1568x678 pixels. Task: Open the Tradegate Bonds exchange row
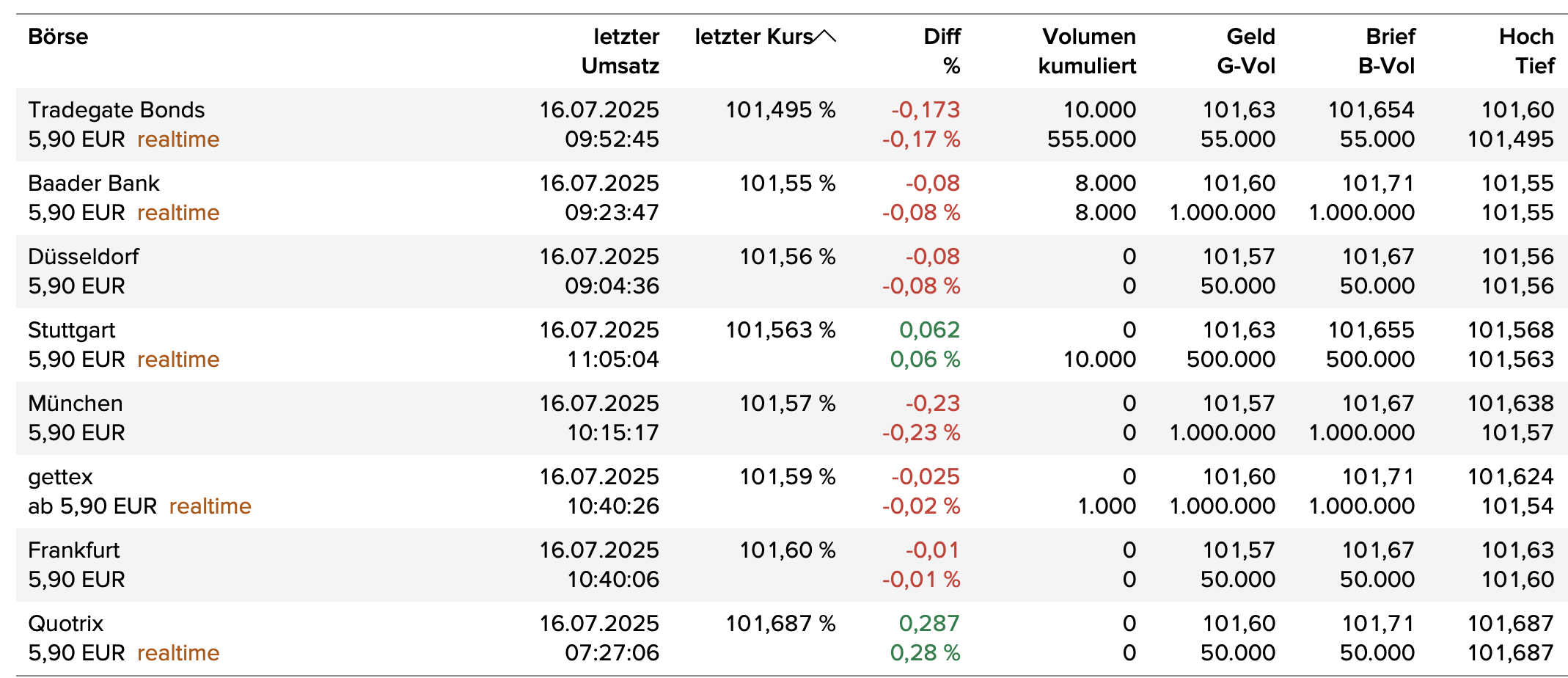[x=116, y=110]
